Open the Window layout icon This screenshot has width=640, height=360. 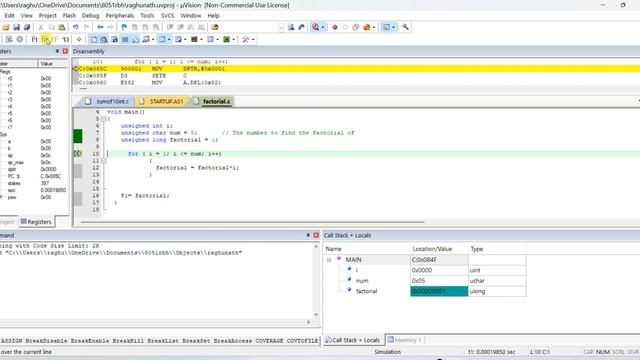[387, 27]
